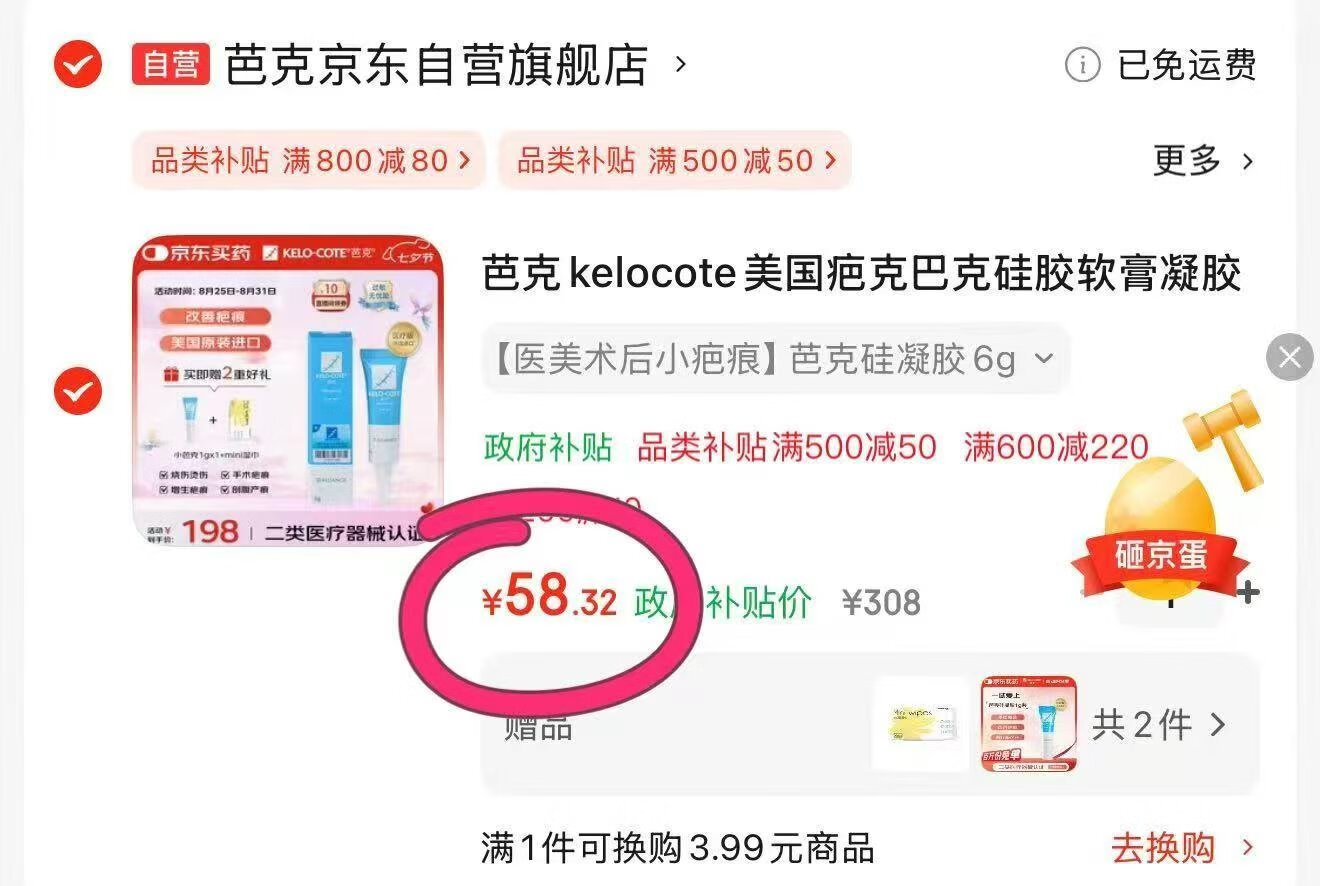Open the product title kelocote link
The height and width of the screenshot is (886, 1320).
861,274
